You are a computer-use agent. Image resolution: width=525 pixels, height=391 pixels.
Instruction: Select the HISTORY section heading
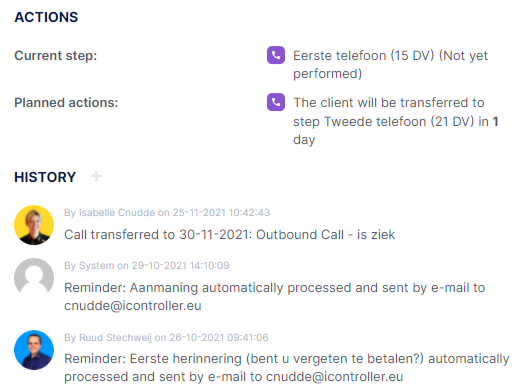(x=45, y=177)
